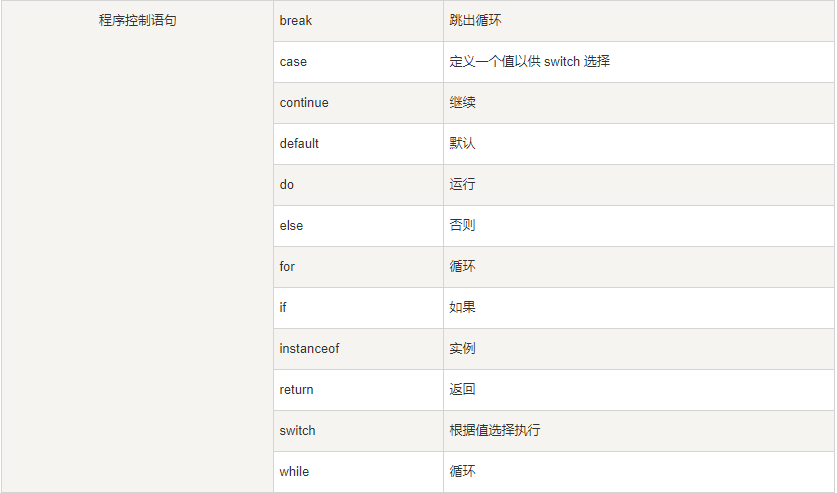The image size is (837, 493).
Task: Click the 程序控制语句 category header cell
Action: 137,20
